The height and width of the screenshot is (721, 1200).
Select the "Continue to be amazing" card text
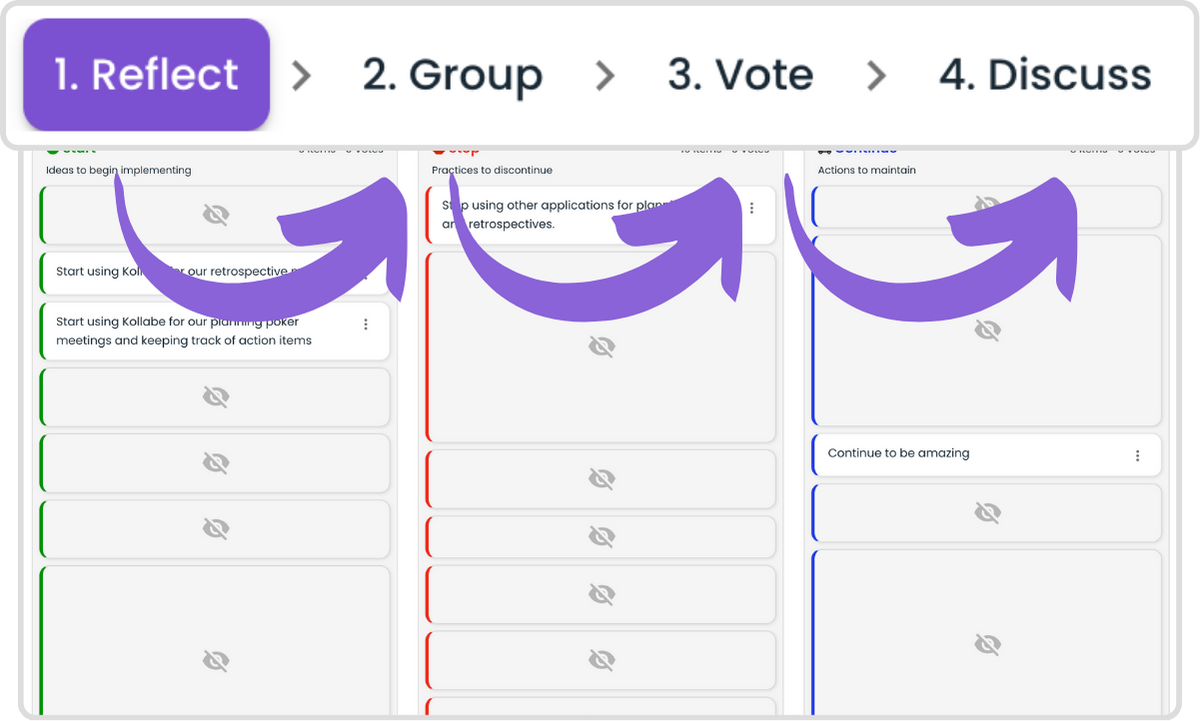point(898,454)
